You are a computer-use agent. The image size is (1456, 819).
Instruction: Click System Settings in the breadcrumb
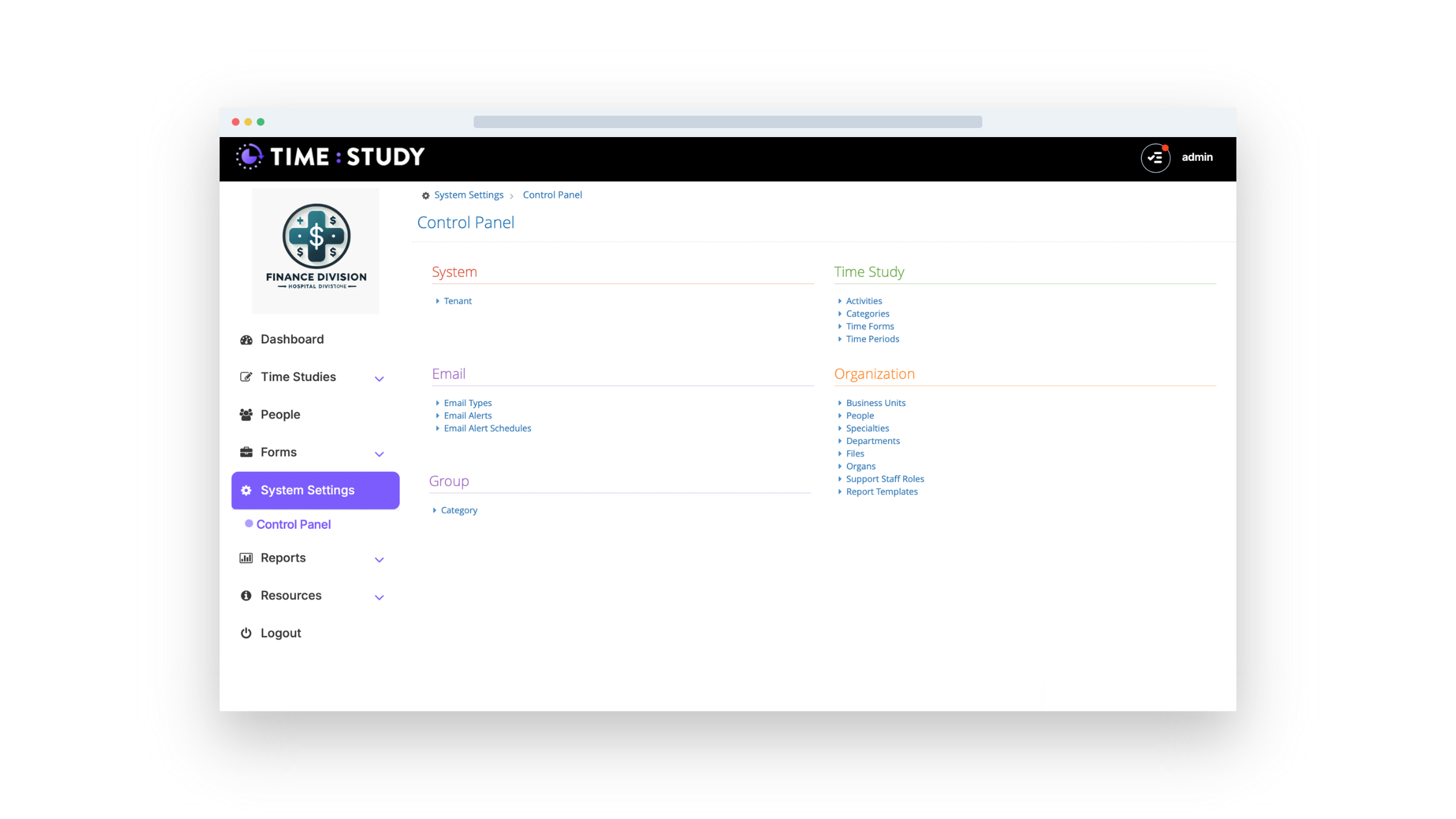468,195
